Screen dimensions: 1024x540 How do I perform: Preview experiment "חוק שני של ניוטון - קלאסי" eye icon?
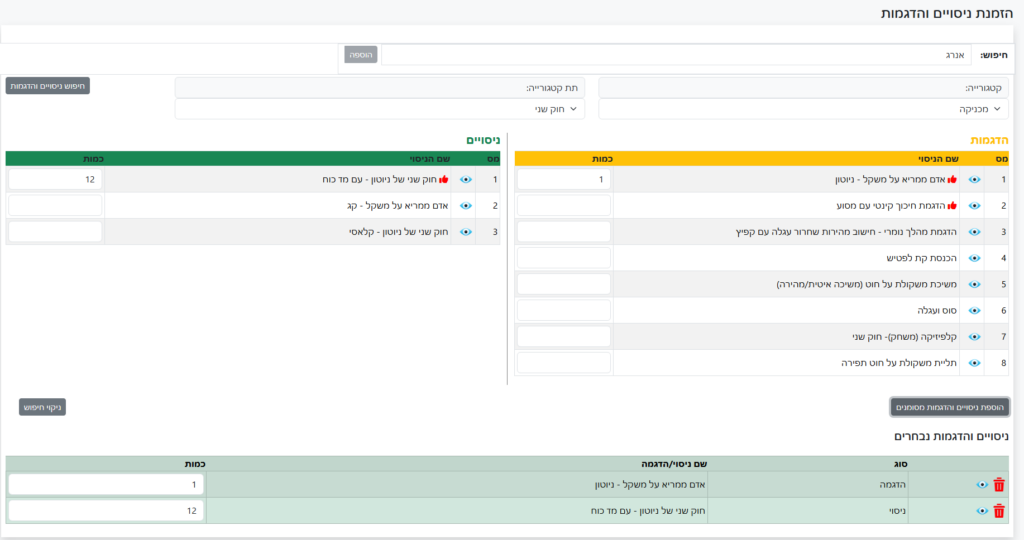pos(465,232)
